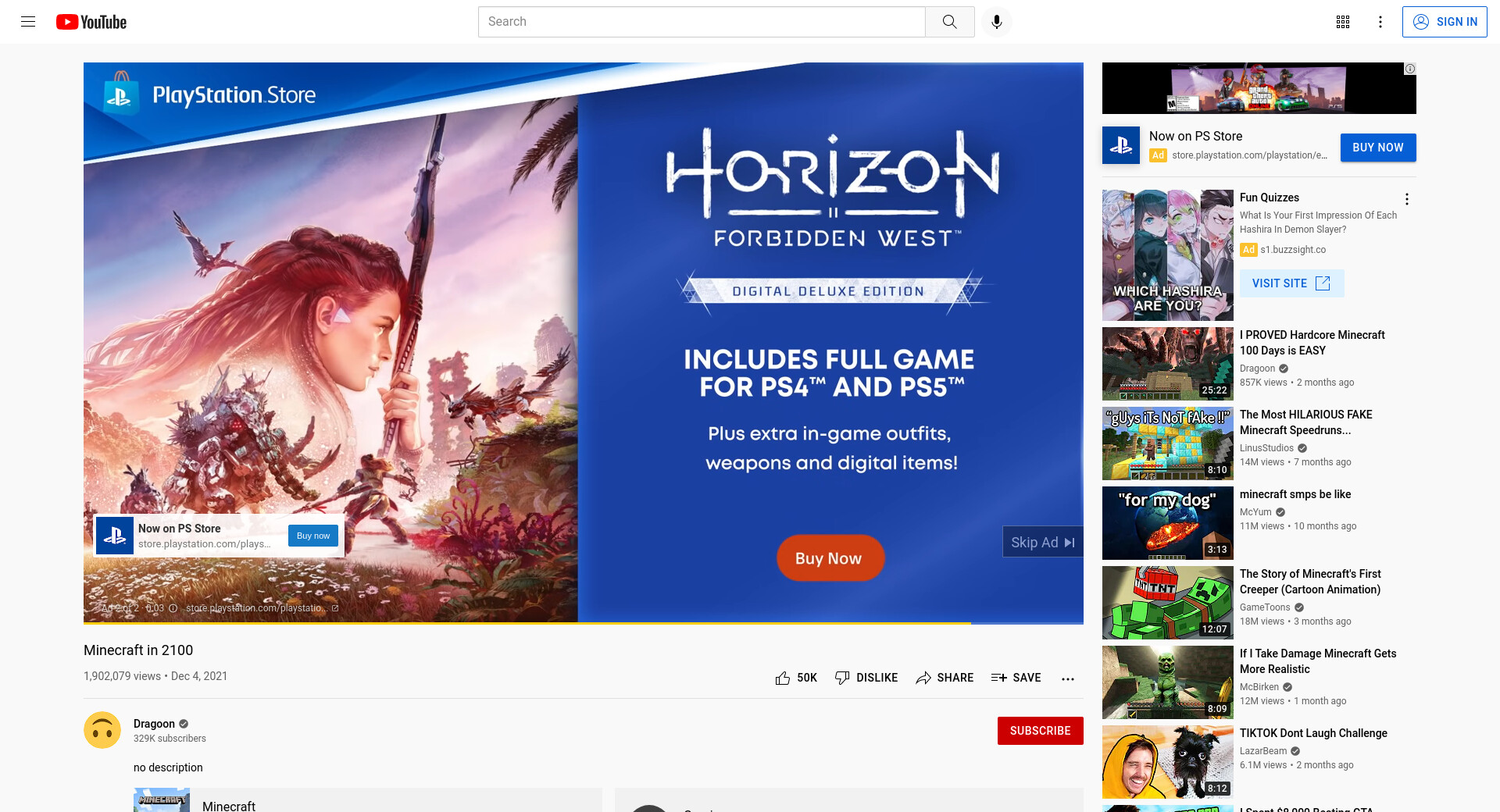This screenshot has width=1500, height=812.
Task: Click the sidebar banner ad info icon
Action: tap(1410, 69)
